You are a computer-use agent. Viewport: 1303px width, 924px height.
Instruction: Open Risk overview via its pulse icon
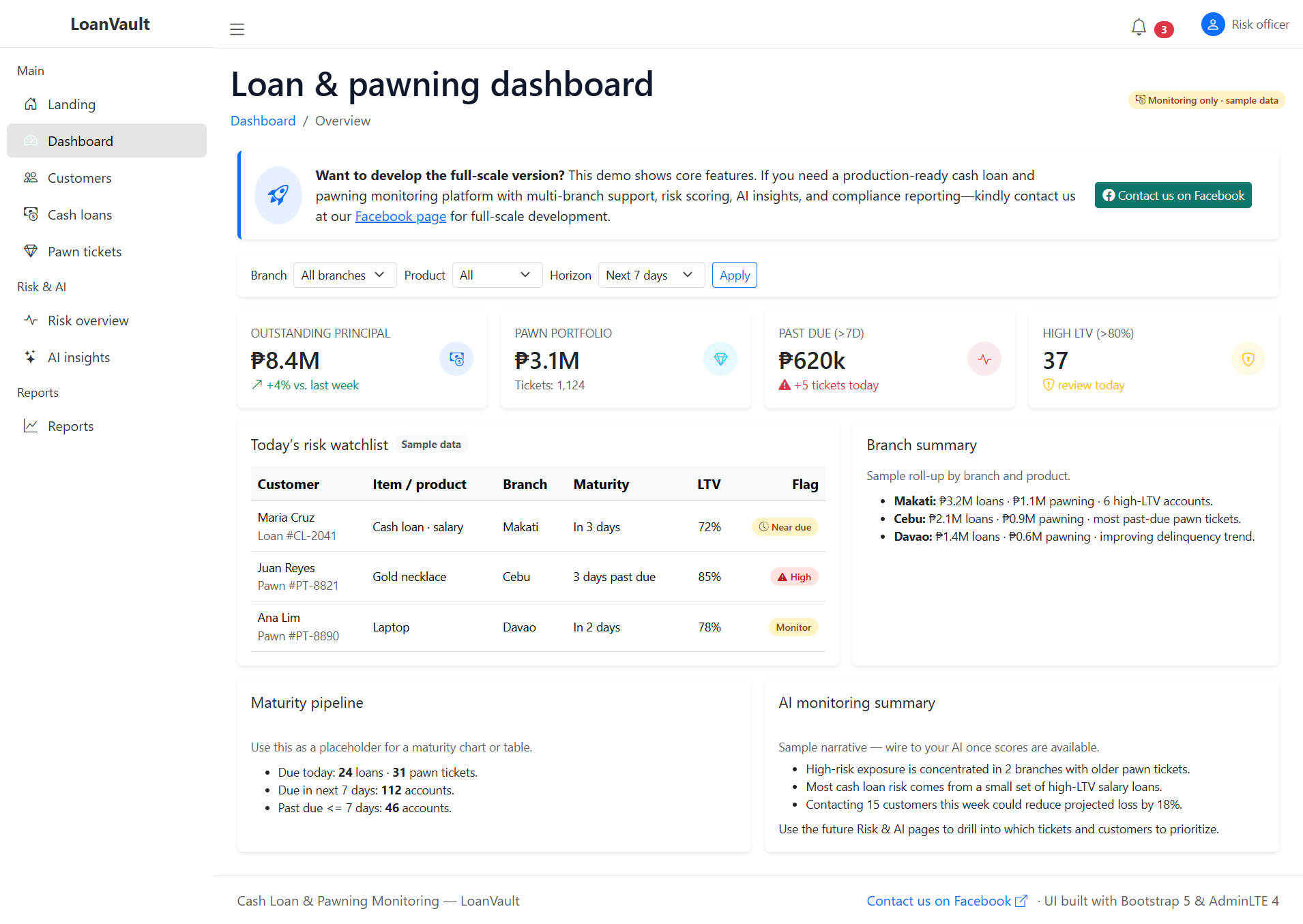click(31, 320)
